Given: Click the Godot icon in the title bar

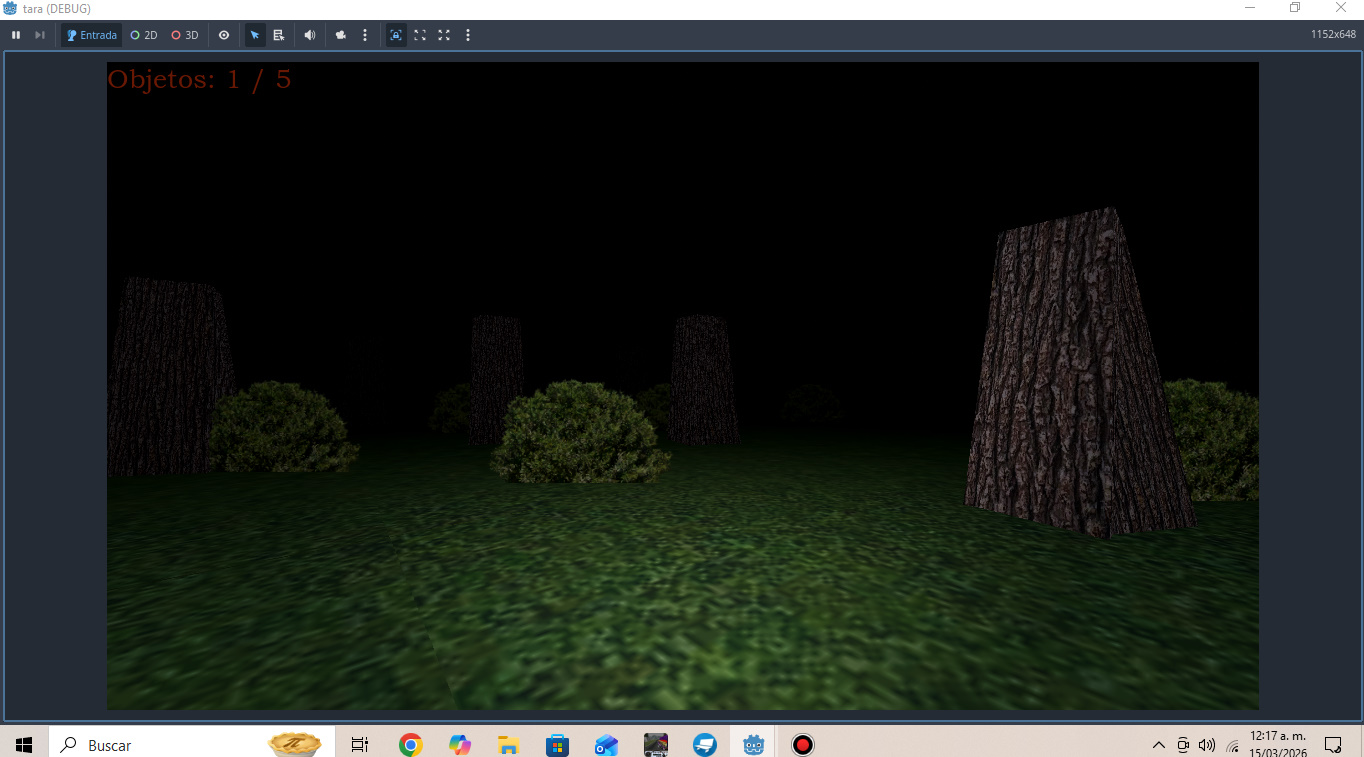Looking at the screenshot, I should click(10, 9).
